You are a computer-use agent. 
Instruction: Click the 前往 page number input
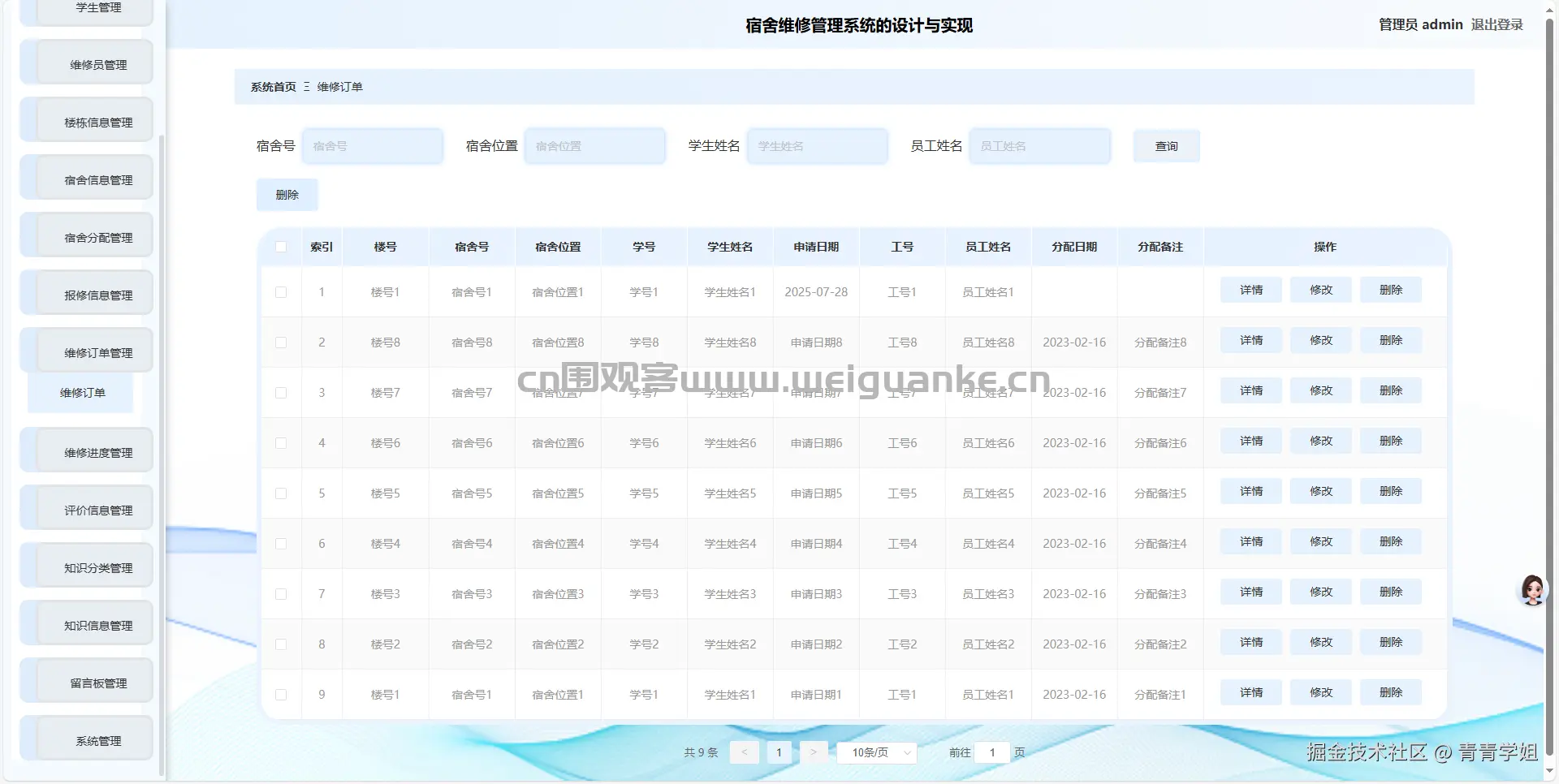[992, 752]
